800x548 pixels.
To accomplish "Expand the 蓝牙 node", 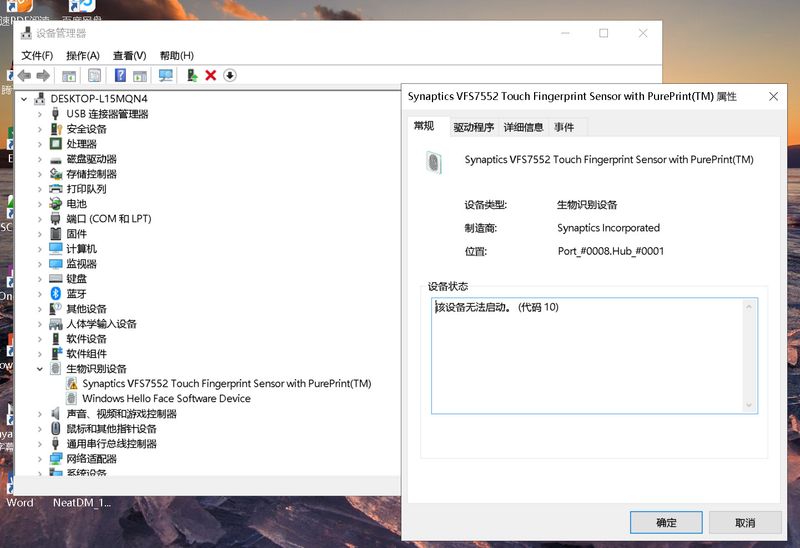I will tap(40, 294).
